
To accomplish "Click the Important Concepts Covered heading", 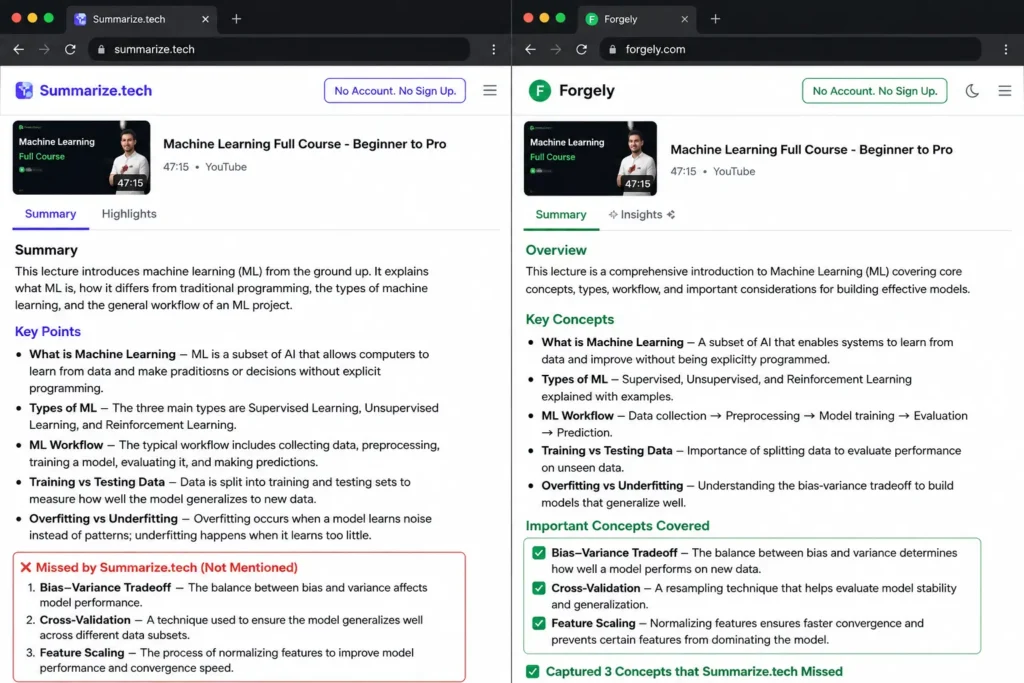I will pos(618,526).
